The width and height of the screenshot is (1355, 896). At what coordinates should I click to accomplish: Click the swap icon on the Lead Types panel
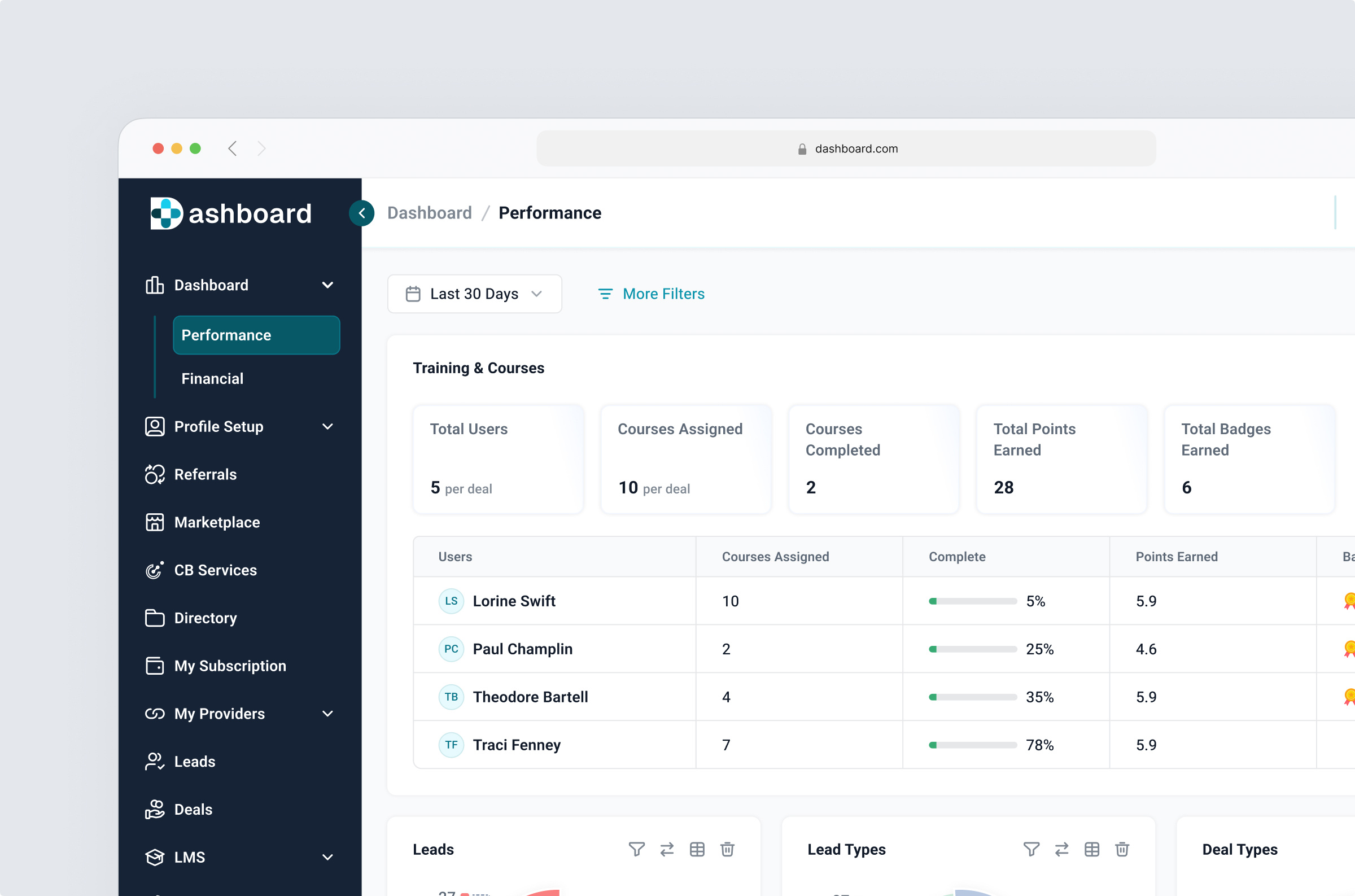[1061, 850]
